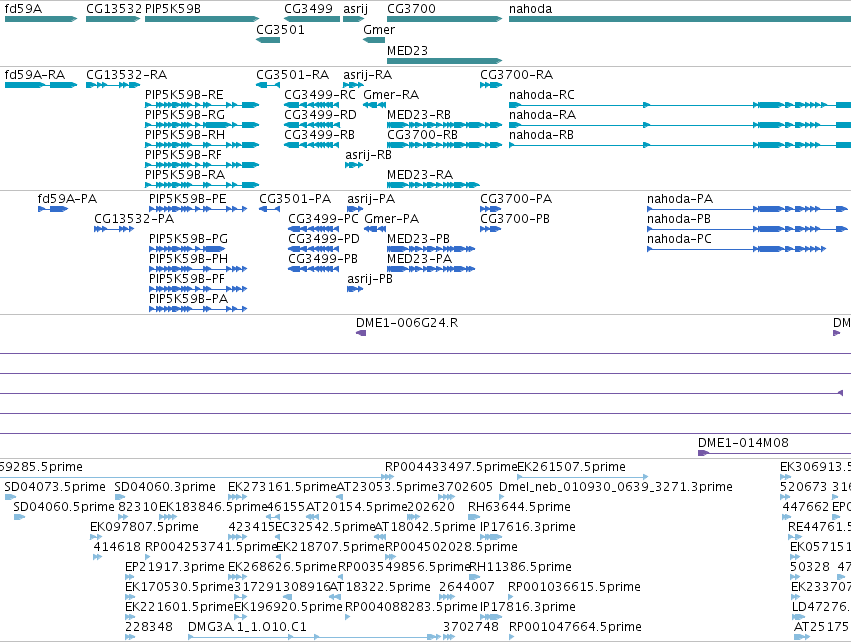
Task: Select transcript asrij-RA
Action: click(367, 75)
